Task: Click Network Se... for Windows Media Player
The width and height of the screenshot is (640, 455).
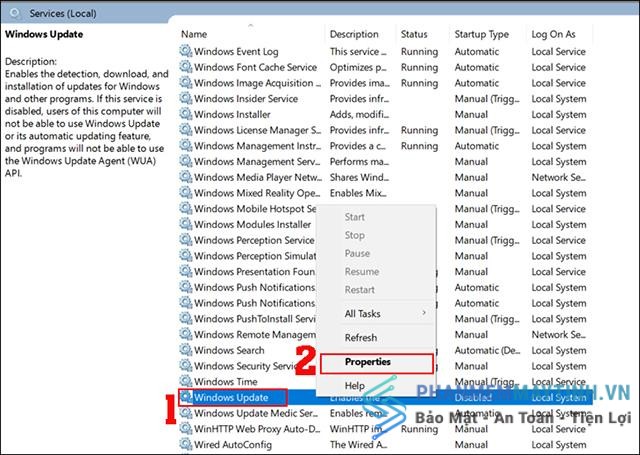Action: tap(558, 177)
